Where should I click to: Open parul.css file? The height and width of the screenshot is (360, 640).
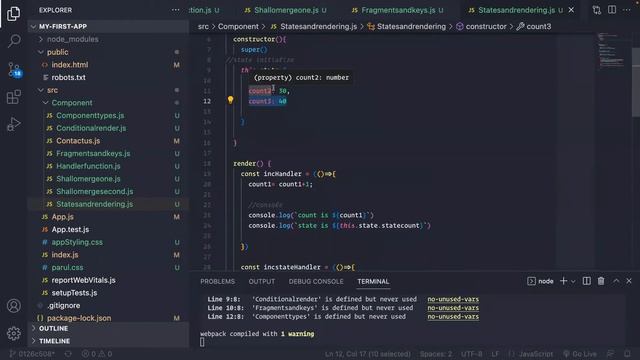(x=67, y=267)
